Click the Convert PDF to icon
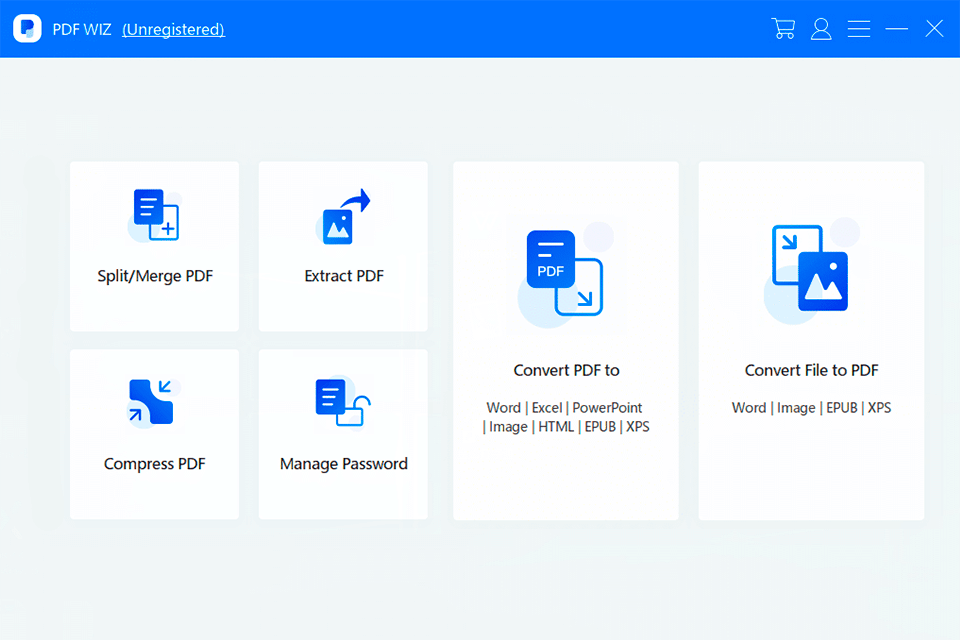This screenshot has width=960, height=640. tap(565, 274)
